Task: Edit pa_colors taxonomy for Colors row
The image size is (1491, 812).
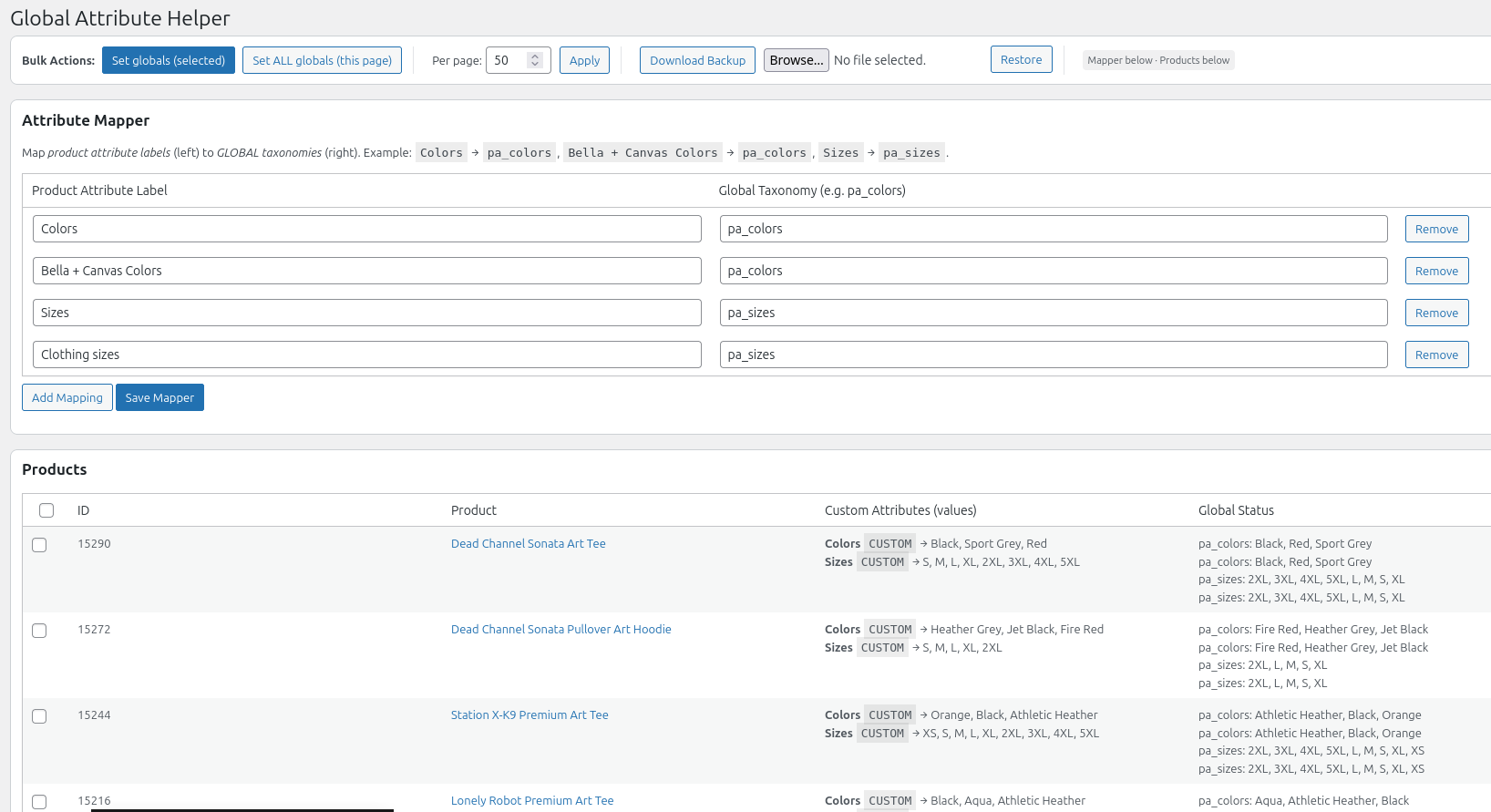Action: 1054,229
